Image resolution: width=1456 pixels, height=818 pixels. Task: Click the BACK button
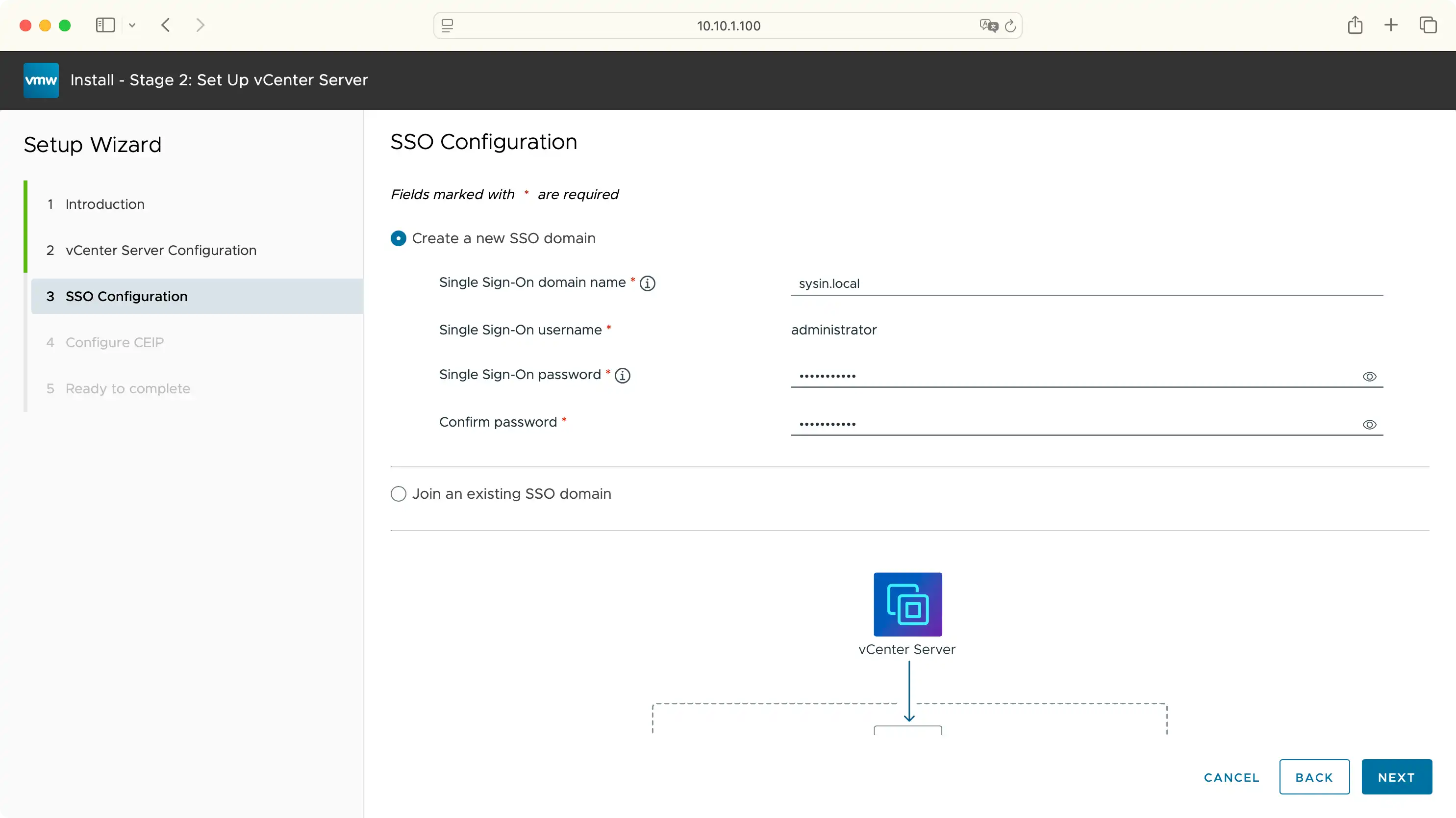(1314, 777)
